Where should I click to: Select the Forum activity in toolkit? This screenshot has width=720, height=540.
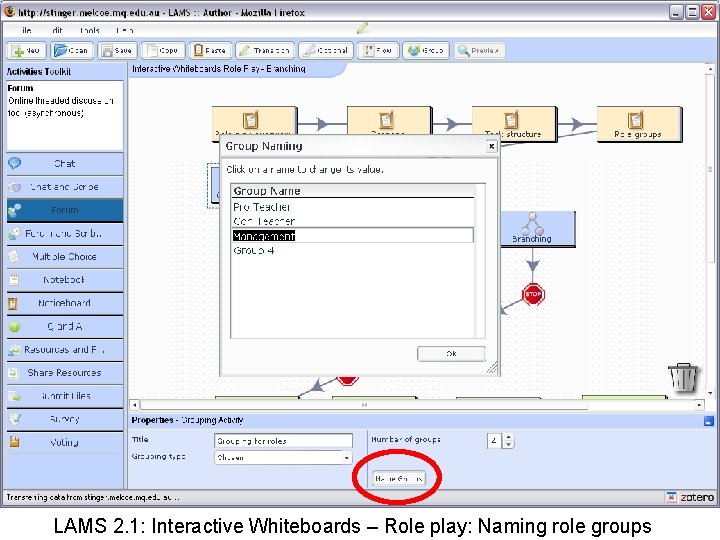(65, 210)
